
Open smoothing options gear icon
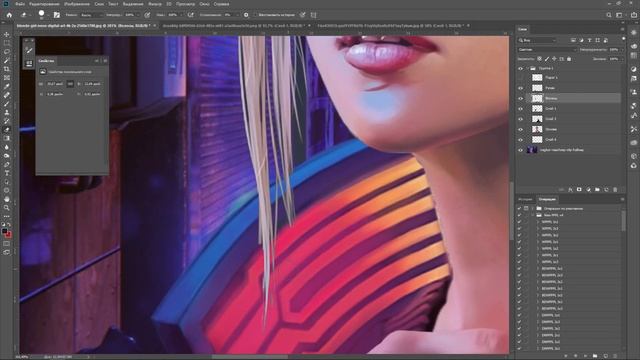pyautogui.click(x=246, y=15)
